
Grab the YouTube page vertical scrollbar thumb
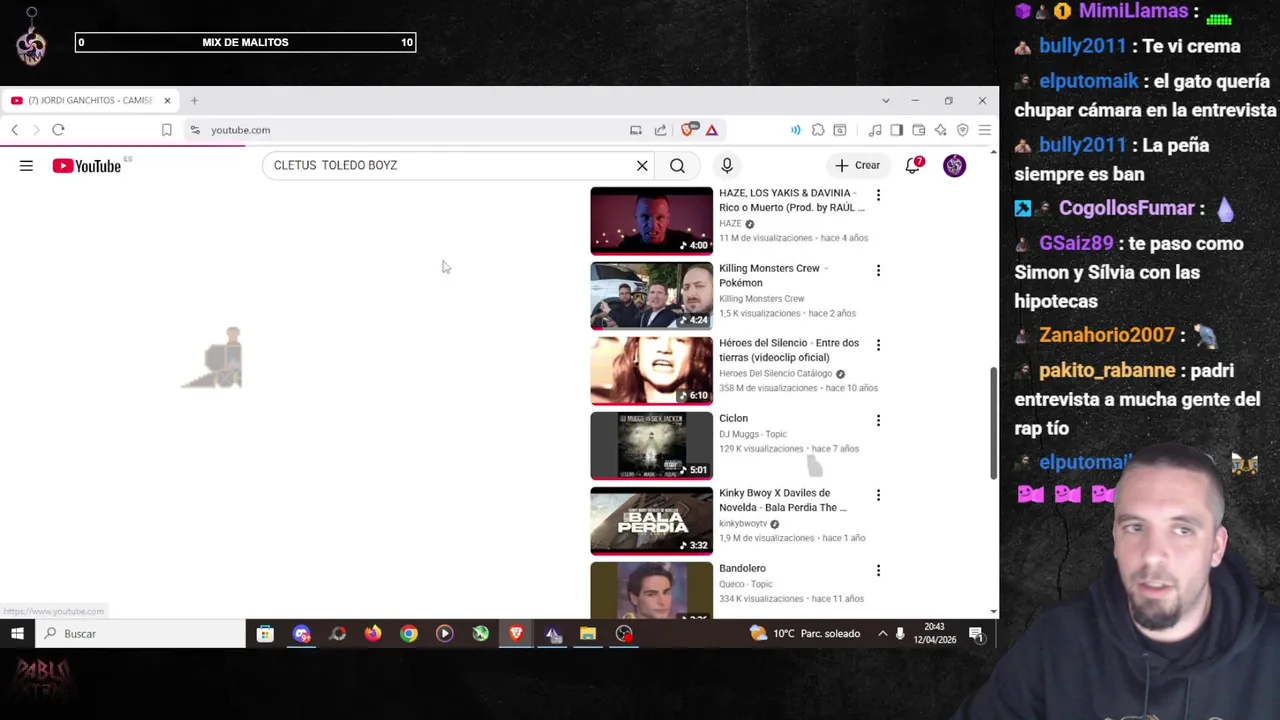pos(993,422)
